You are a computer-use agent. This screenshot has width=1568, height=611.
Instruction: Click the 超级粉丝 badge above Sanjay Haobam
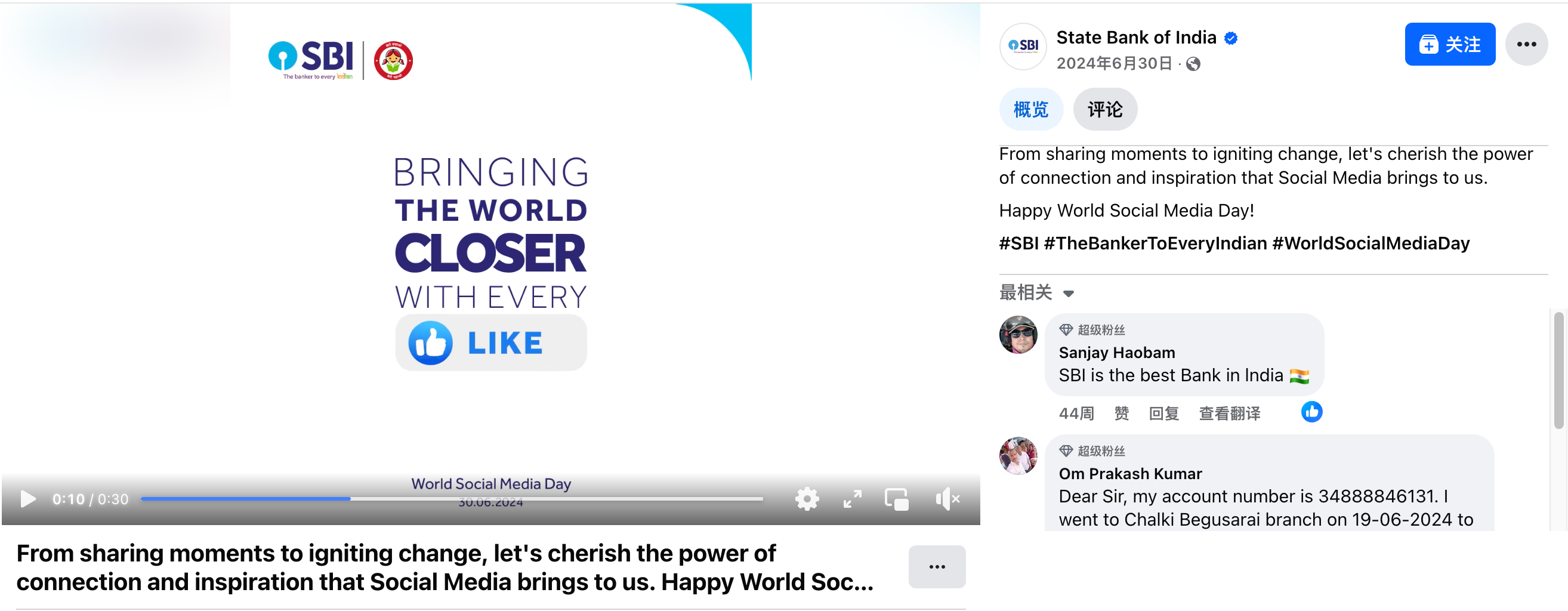point(1092,330)
